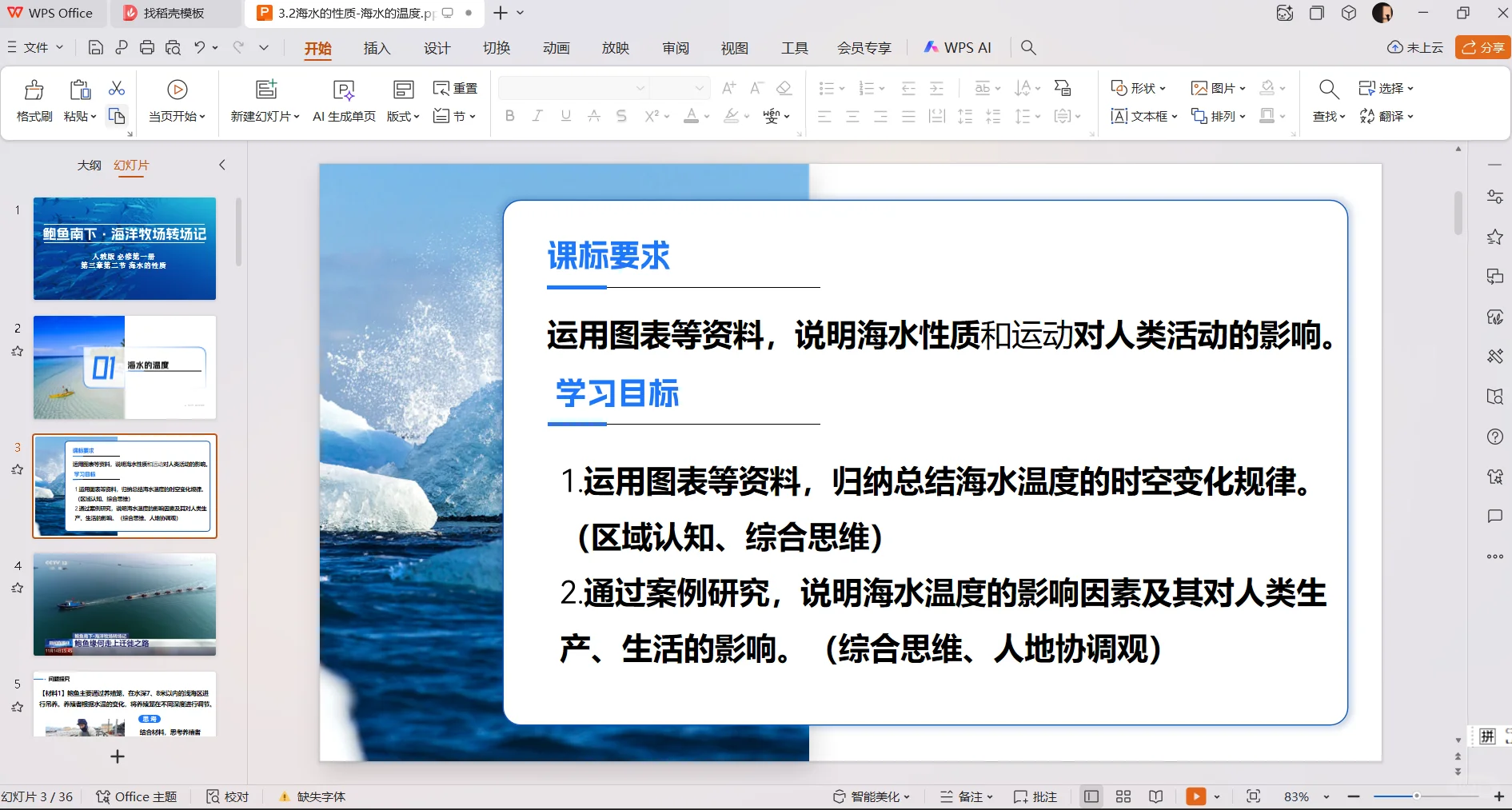Click the WPS AI button
Image resolution: width=1512 pixels, height=810 pixels.
[x=957, y=47]
